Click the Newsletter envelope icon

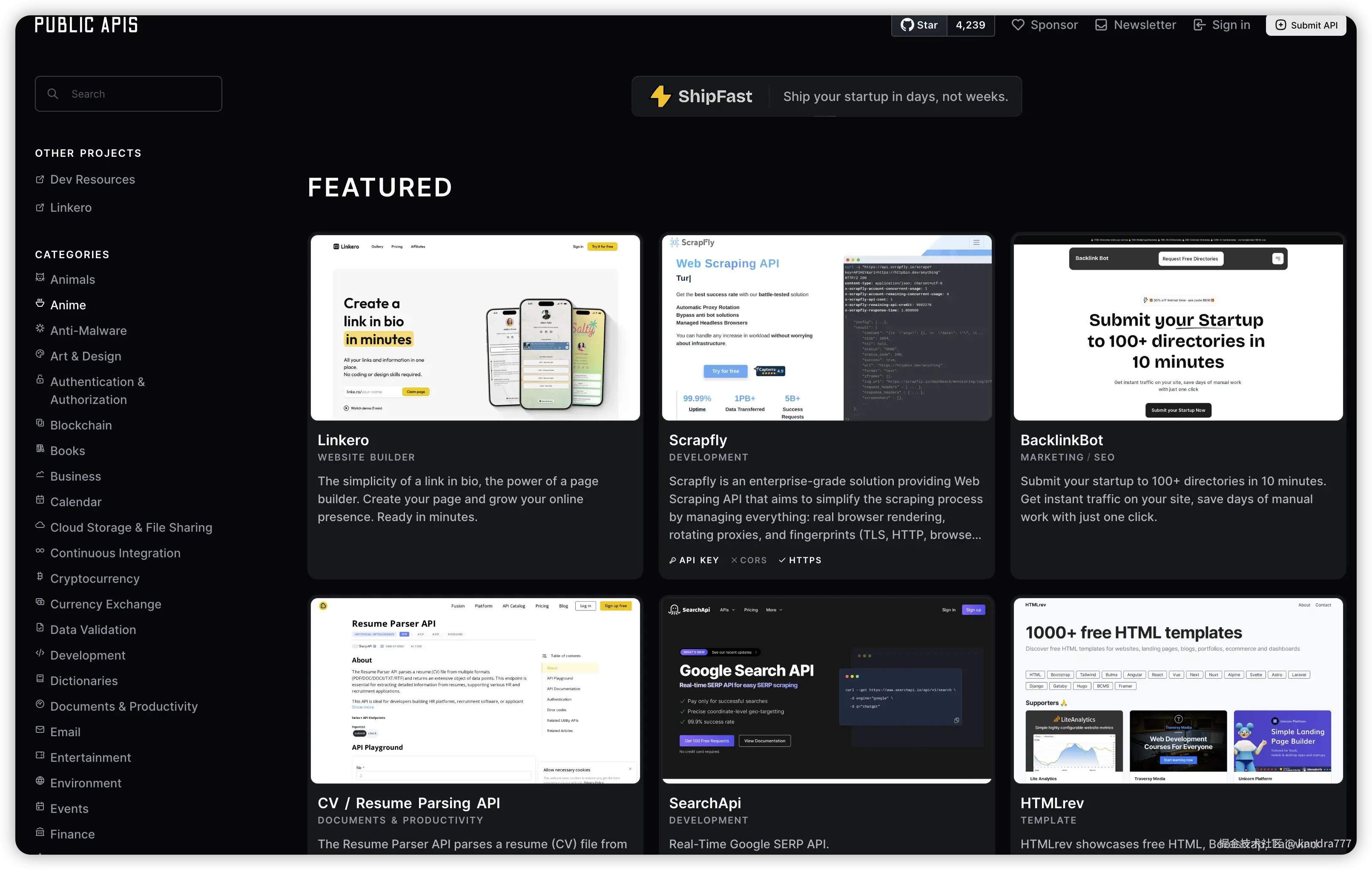[1101, 25]
